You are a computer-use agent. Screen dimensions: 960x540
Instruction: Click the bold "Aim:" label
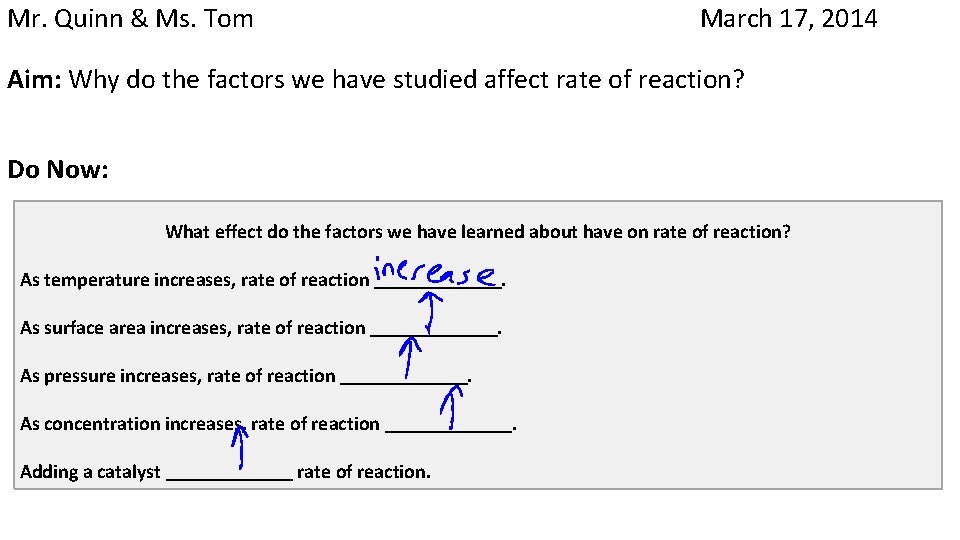click(35, 80)
